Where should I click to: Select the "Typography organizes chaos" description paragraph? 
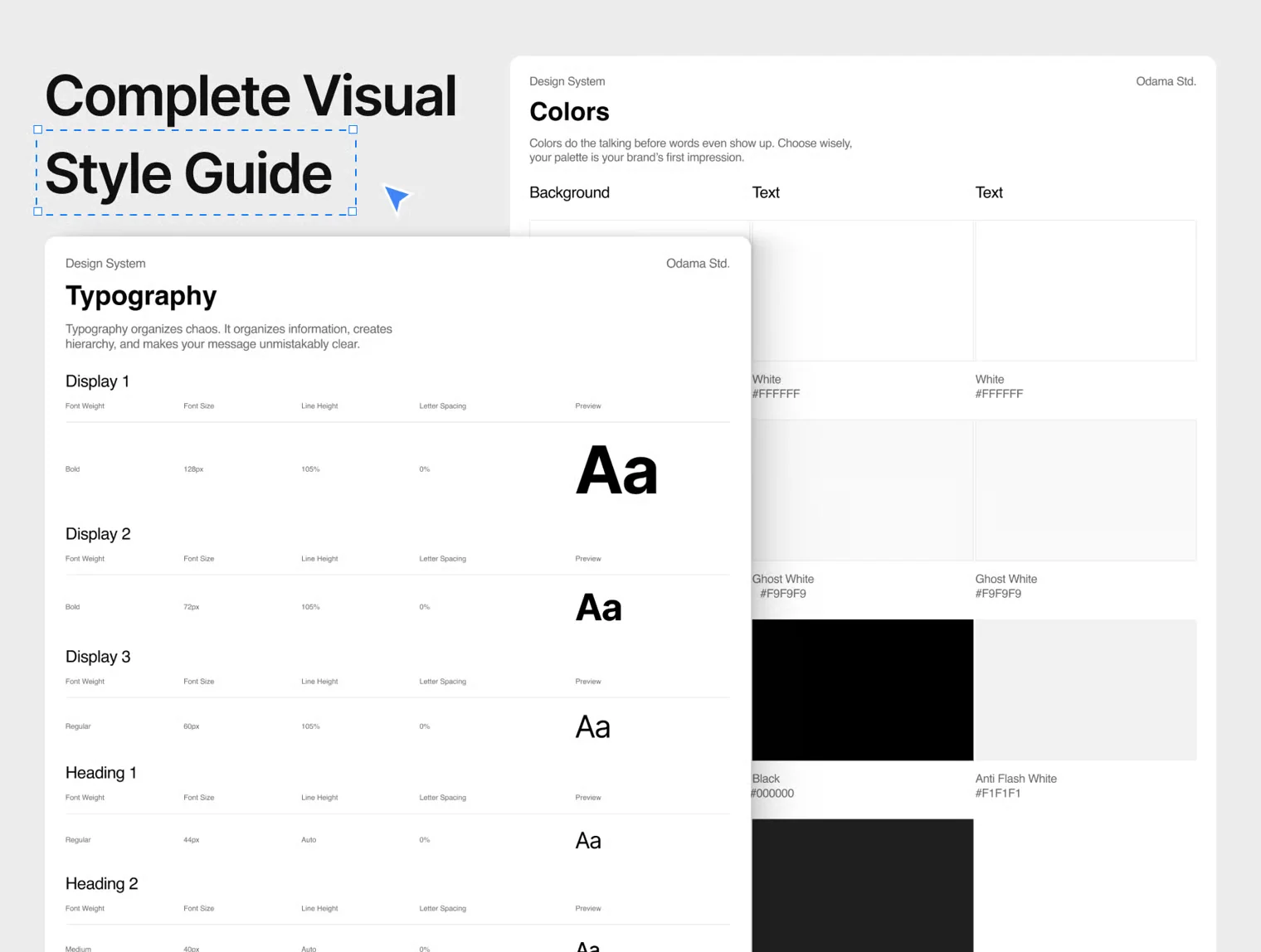(x=229, y=337)
